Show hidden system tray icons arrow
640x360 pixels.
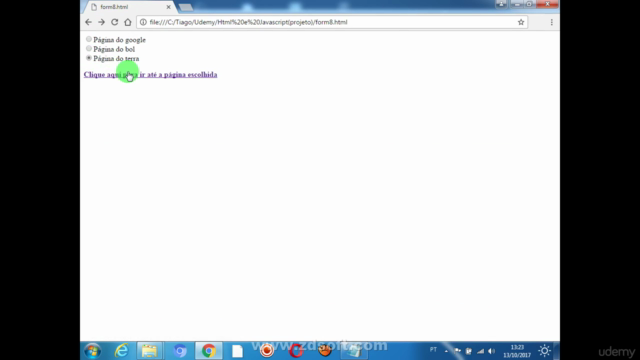coord(446,351)
